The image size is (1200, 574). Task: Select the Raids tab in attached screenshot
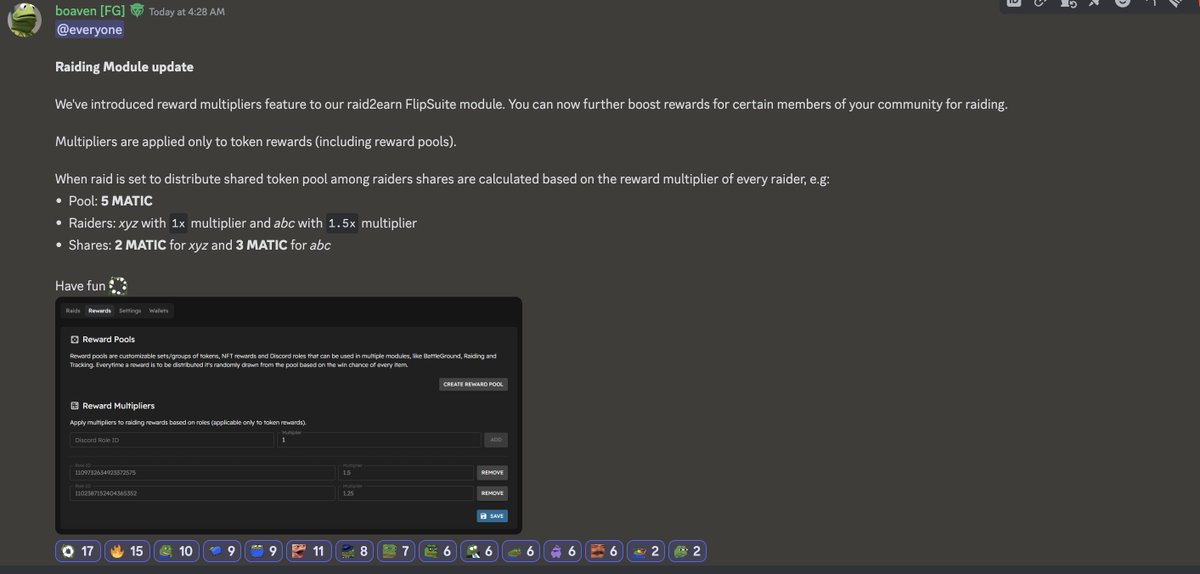click(73, 311)
